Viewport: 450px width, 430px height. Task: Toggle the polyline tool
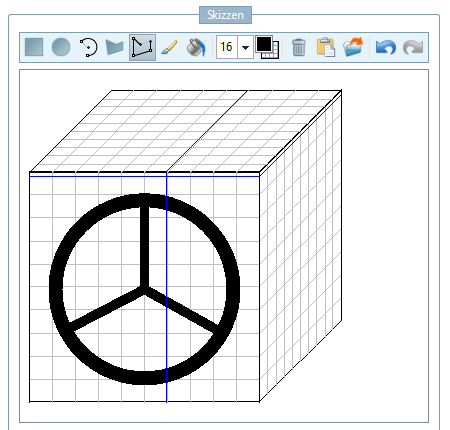click(142, 47)
